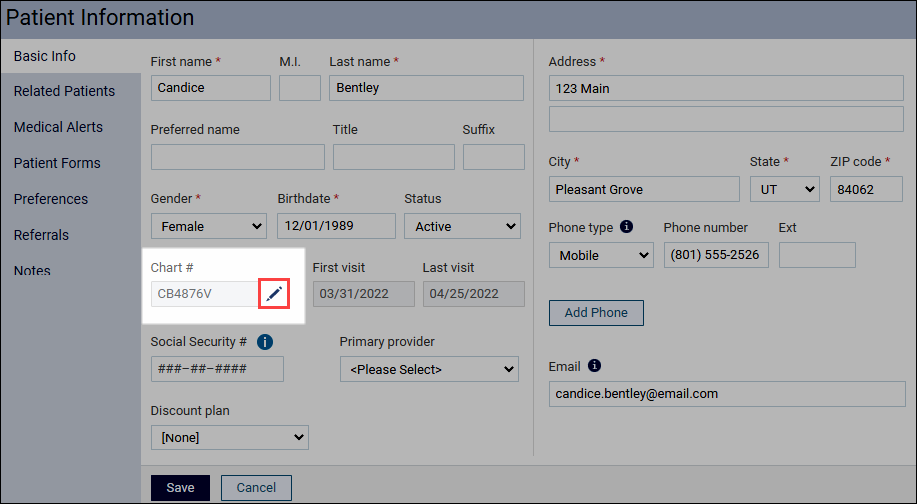917x504 pixels.
Task: Click the Last visit field showing 04/25/2022
Action: coord(474,294)
